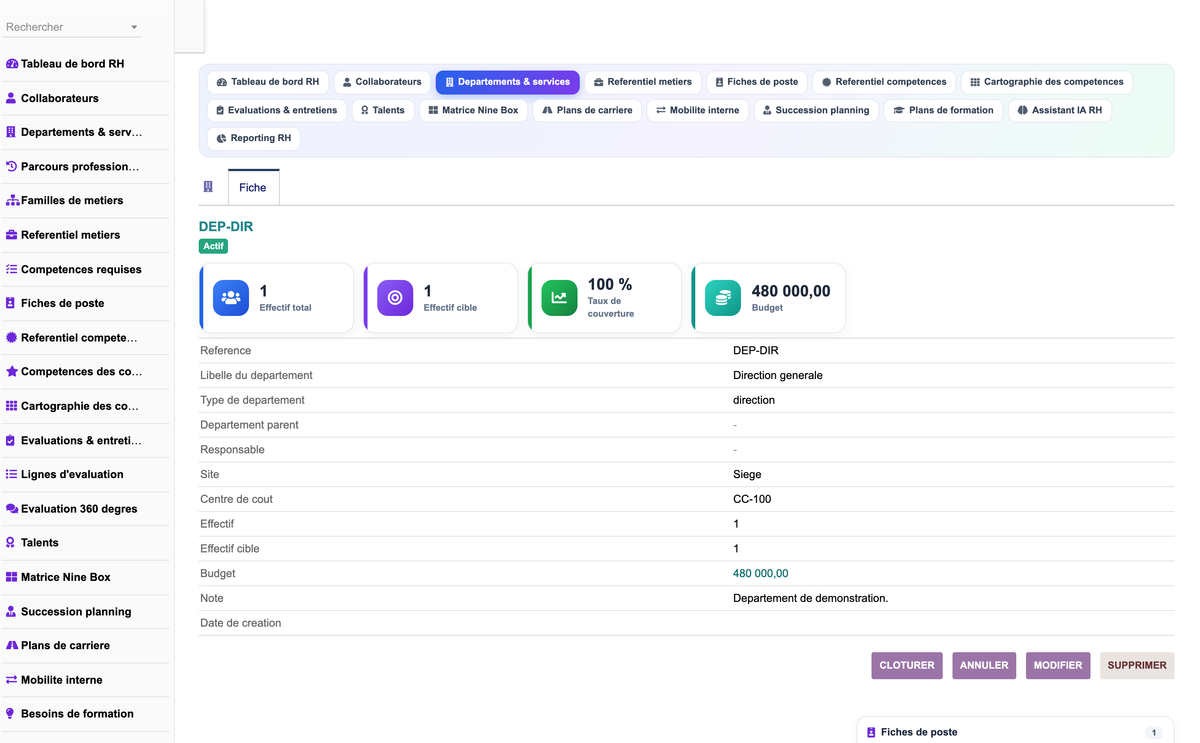This screenshot has height=743, width=1200.
Task: Click the CC-100 cost center value
Action: point(752,499)
